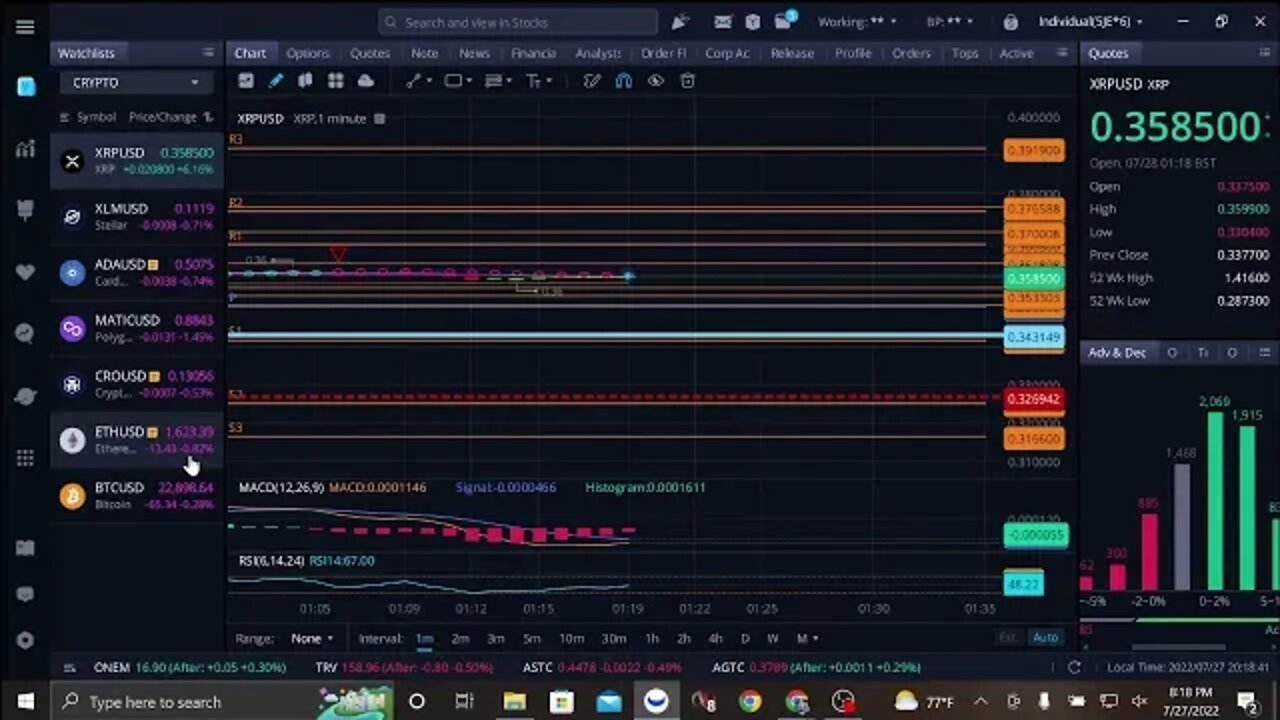Toggle the Ext extended hours button

click(x=1008, y=638)
